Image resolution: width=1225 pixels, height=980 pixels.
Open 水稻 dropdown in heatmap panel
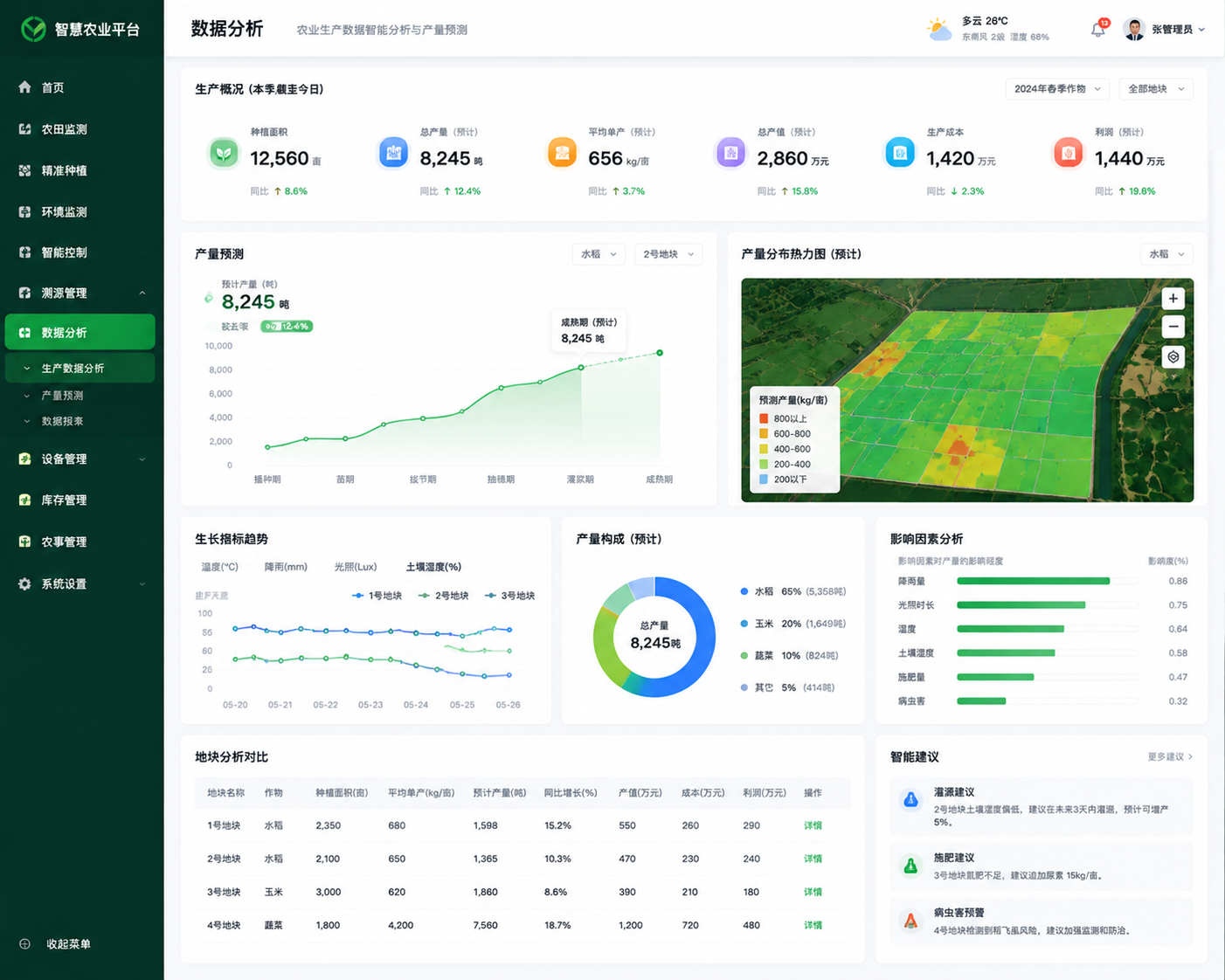[x=1166, y=254]
